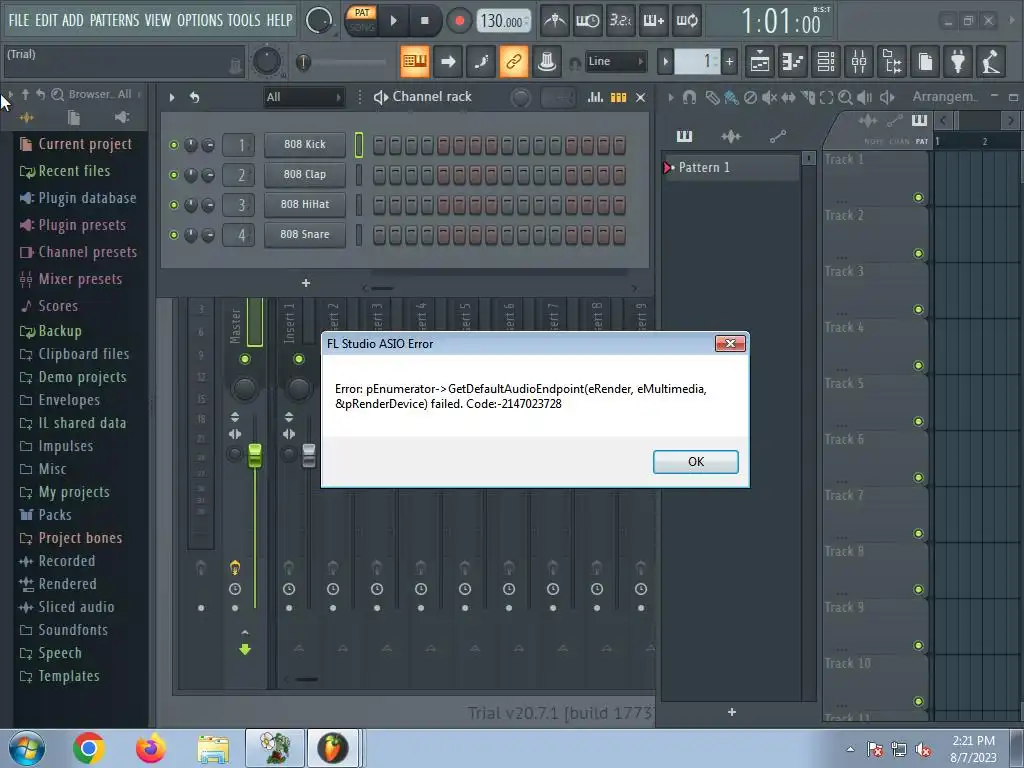
Task: Click the 808 Kick channel button
Action: (305, 144)
